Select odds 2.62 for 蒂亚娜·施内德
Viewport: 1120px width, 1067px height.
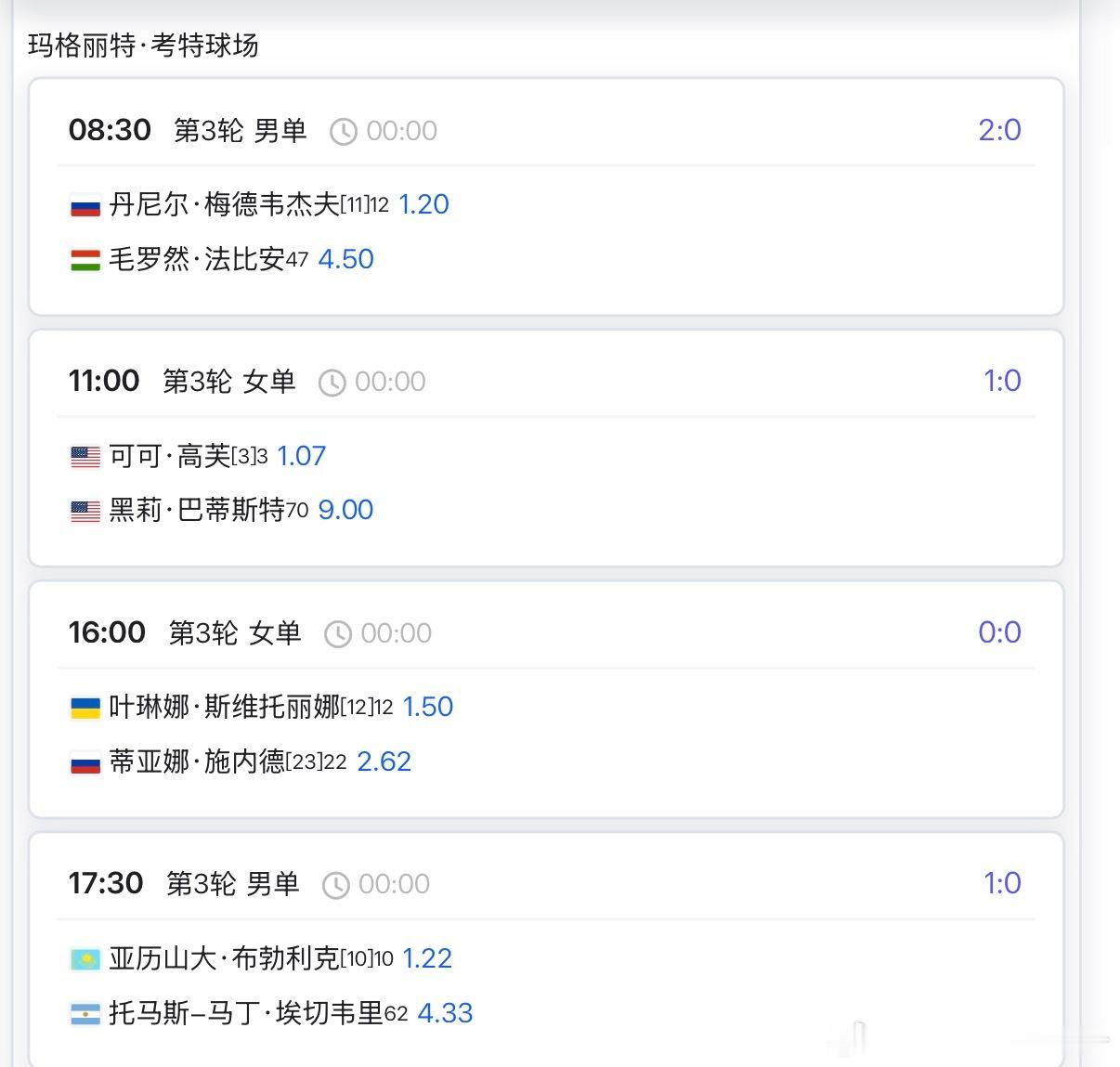(384, 761)
